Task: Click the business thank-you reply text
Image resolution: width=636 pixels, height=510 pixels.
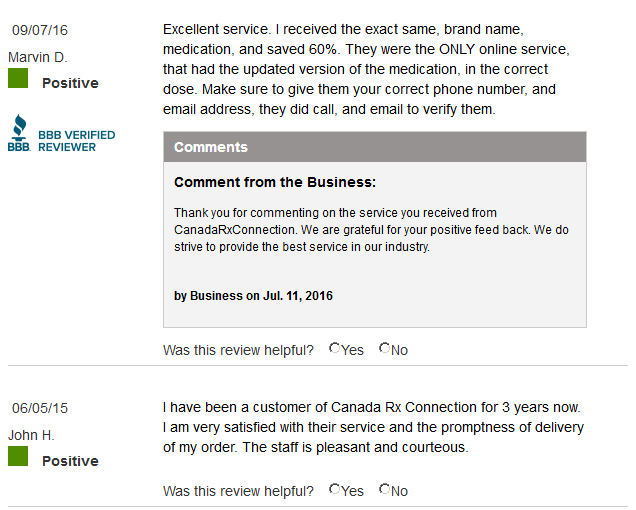Action: (371, 230)
